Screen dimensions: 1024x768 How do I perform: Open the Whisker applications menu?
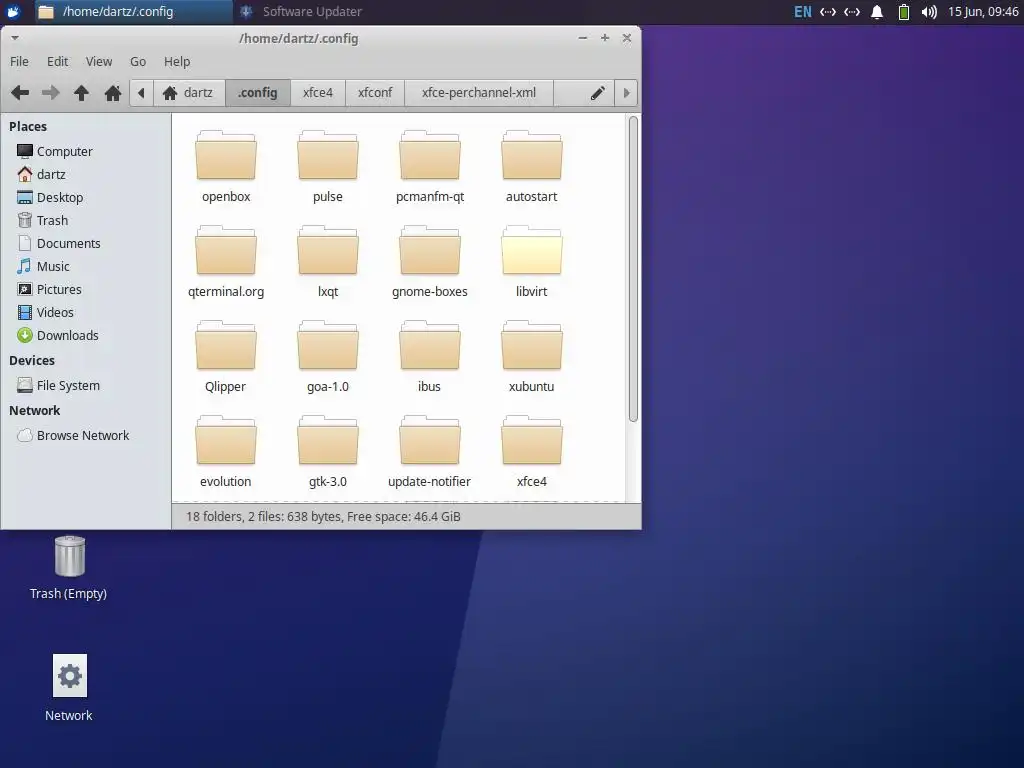[x=13, y=12]
